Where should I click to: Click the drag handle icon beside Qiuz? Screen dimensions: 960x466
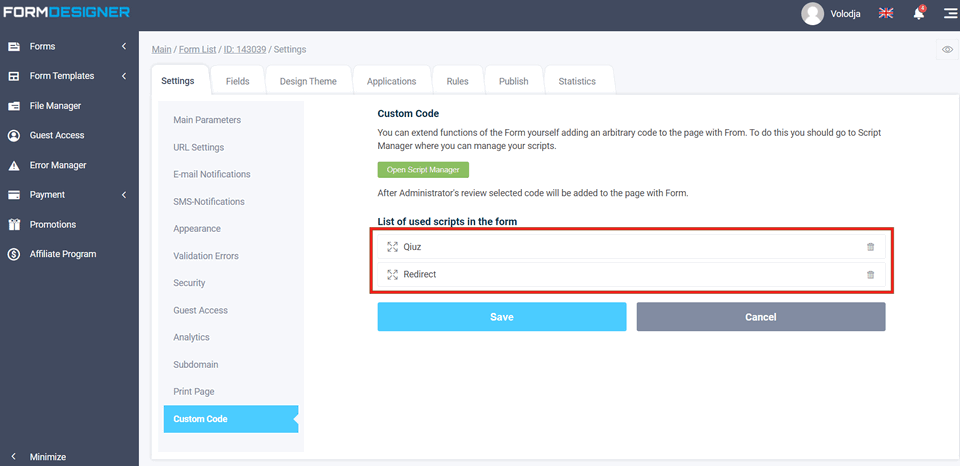[392, 247]
